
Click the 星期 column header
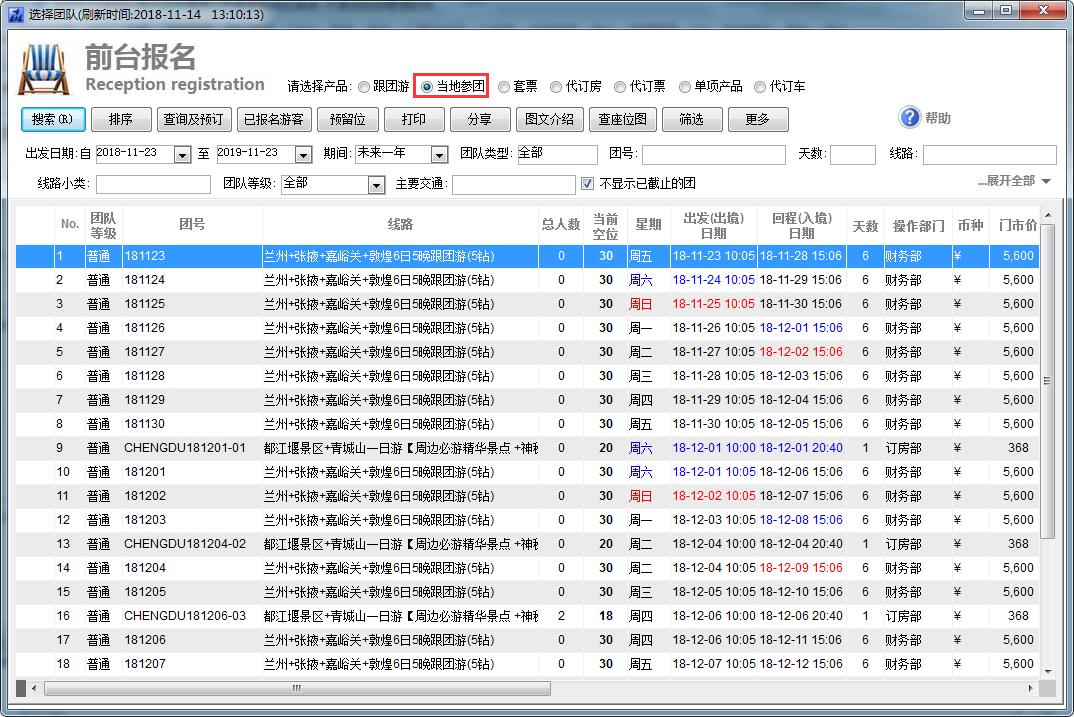(x=648, y=225)
